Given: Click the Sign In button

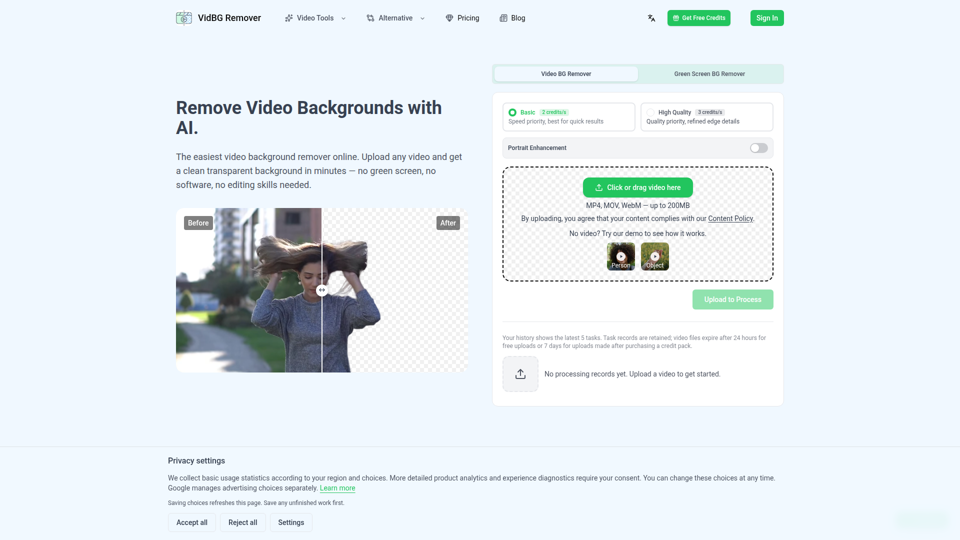Looking at the screenshot, I should [x=767, y=18].
